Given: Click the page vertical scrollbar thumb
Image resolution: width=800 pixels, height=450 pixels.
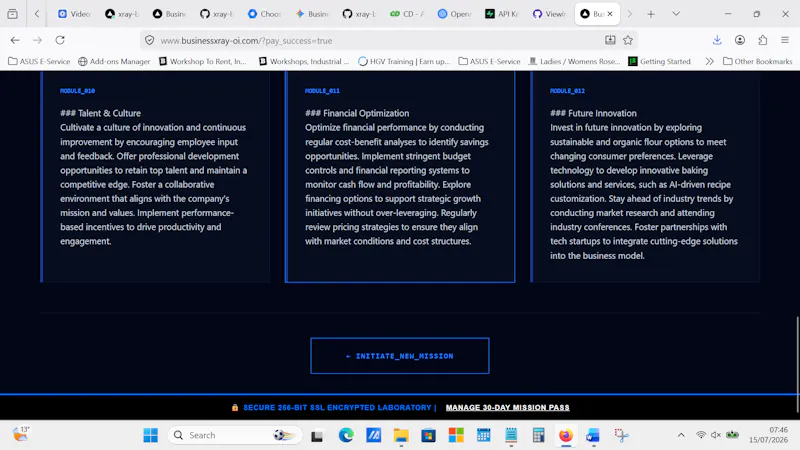Looking at the screenshot, I should 797,363.
